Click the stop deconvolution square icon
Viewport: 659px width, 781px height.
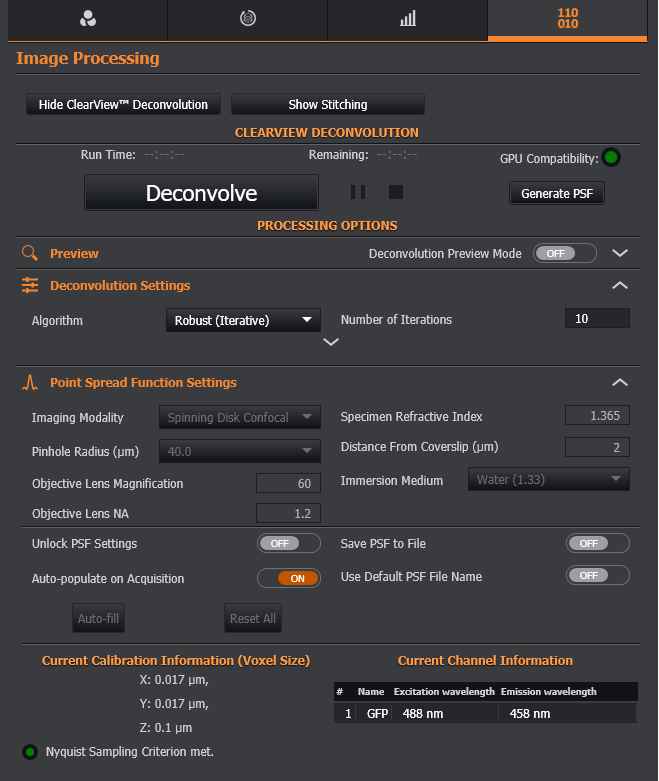click(396, 192)
